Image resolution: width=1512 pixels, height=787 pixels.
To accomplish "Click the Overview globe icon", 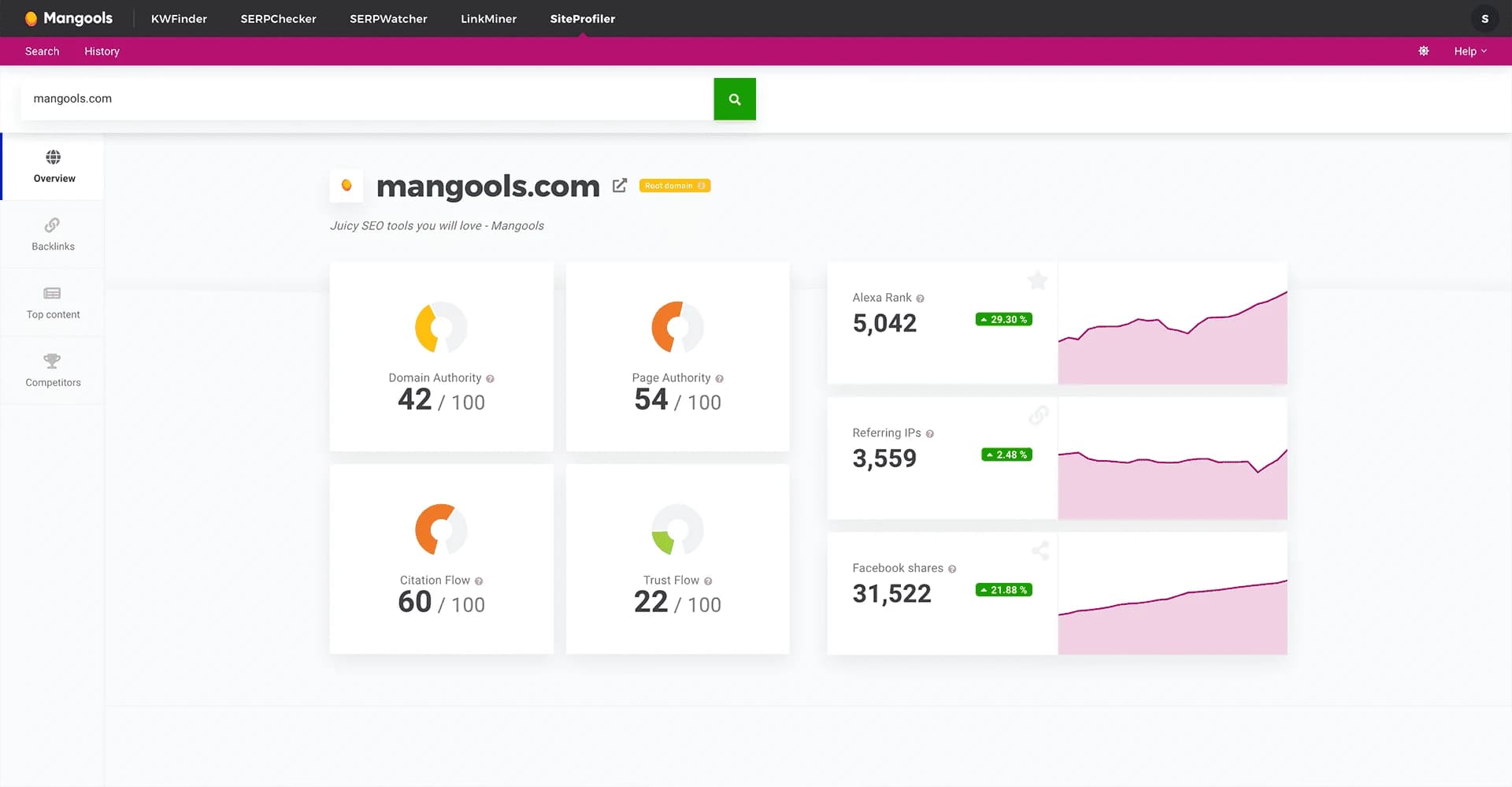I will point(53,156).
